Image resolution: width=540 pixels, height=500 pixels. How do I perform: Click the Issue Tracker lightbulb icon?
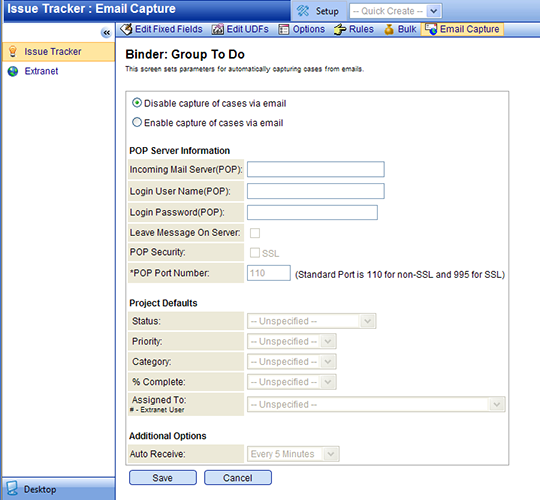pos(13,51)
